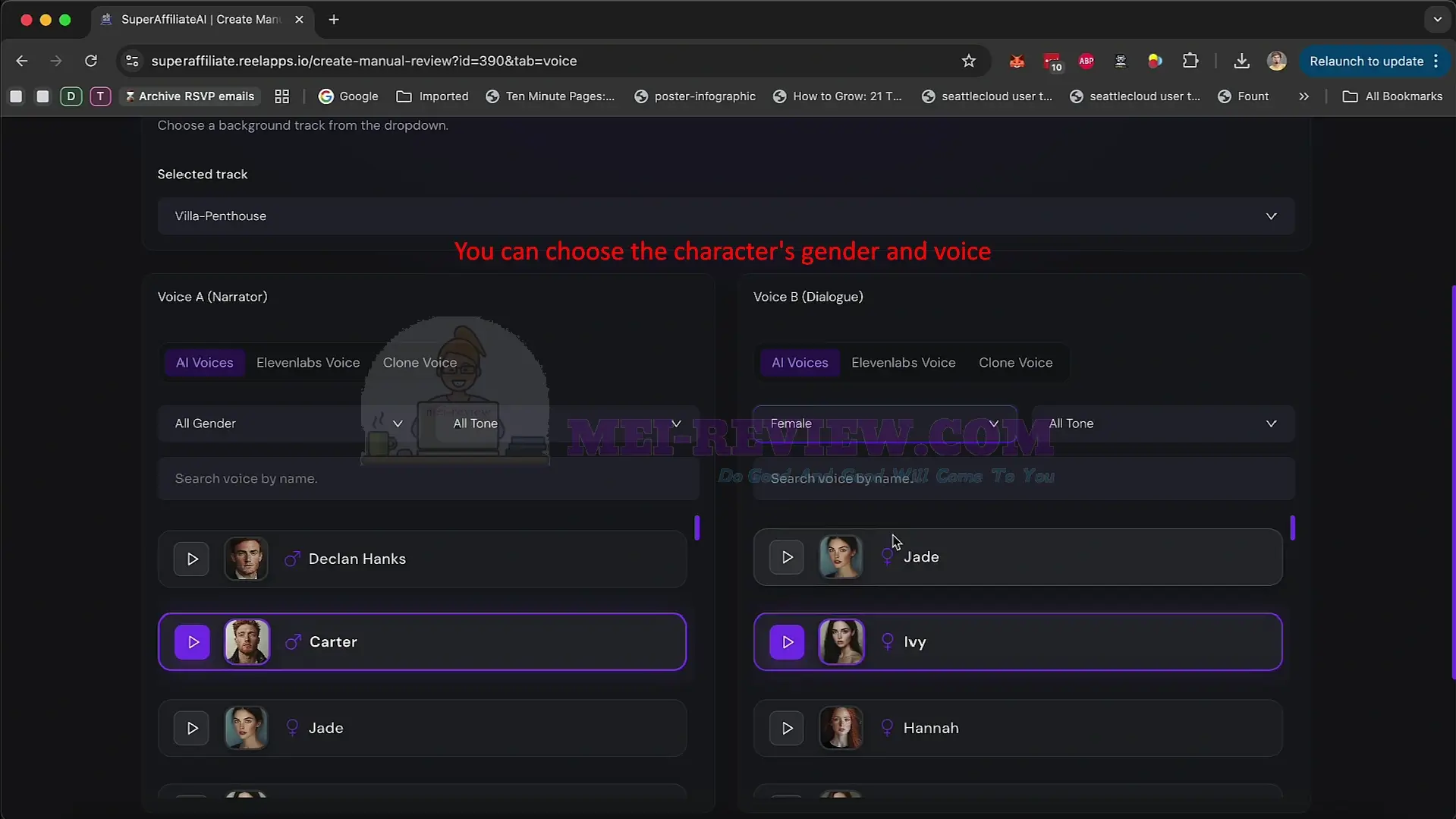Click the address bar URL
The image size is (1456, 819).
click(x=363, y=61)
